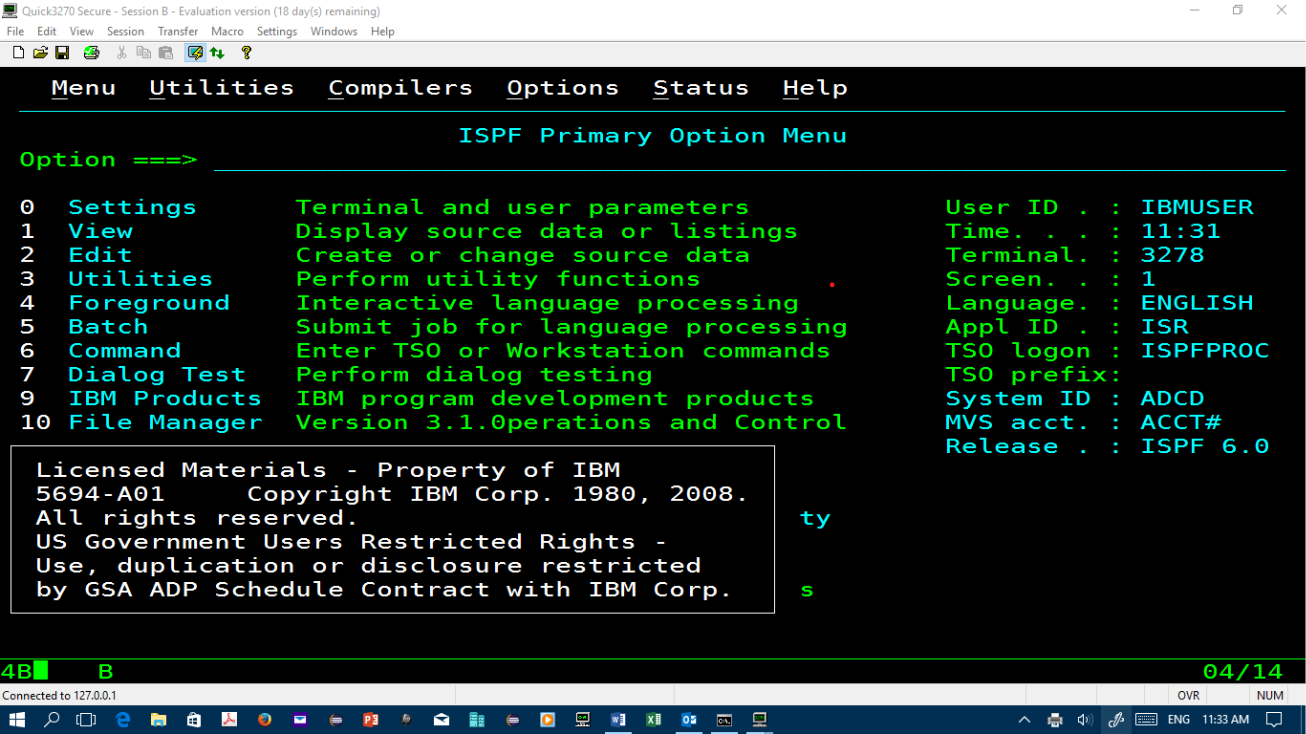Click the New session toolbar icon
Screen dimensions: 1306x734
pos(18,53)
